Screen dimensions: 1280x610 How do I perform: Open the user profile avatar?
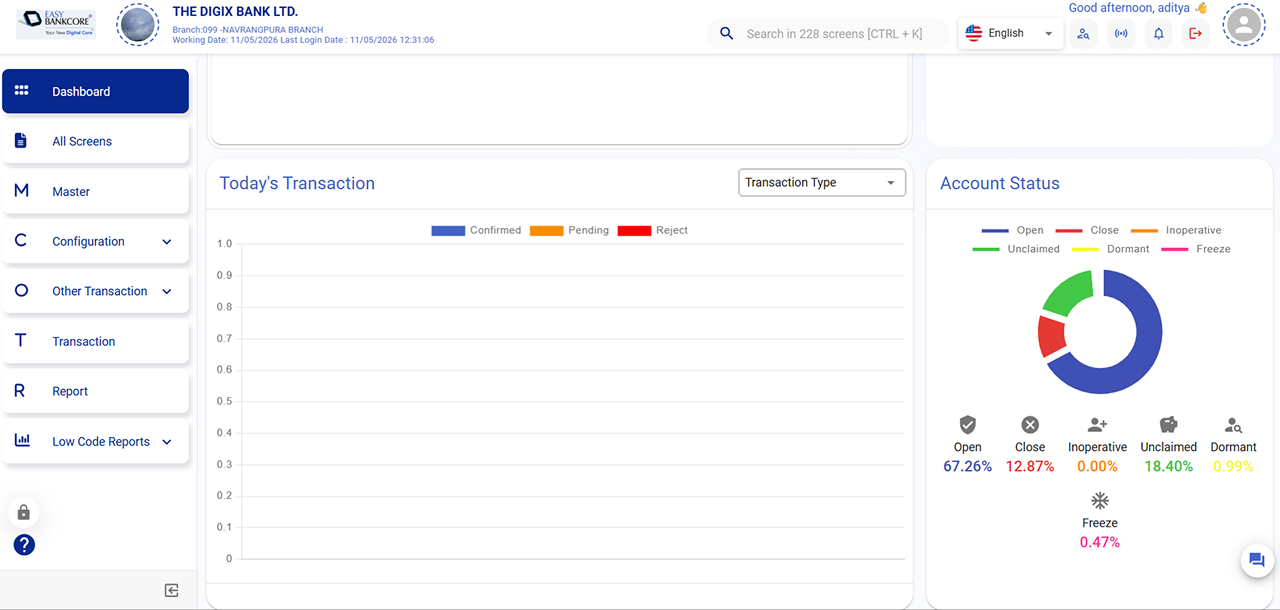[1244, 25]
